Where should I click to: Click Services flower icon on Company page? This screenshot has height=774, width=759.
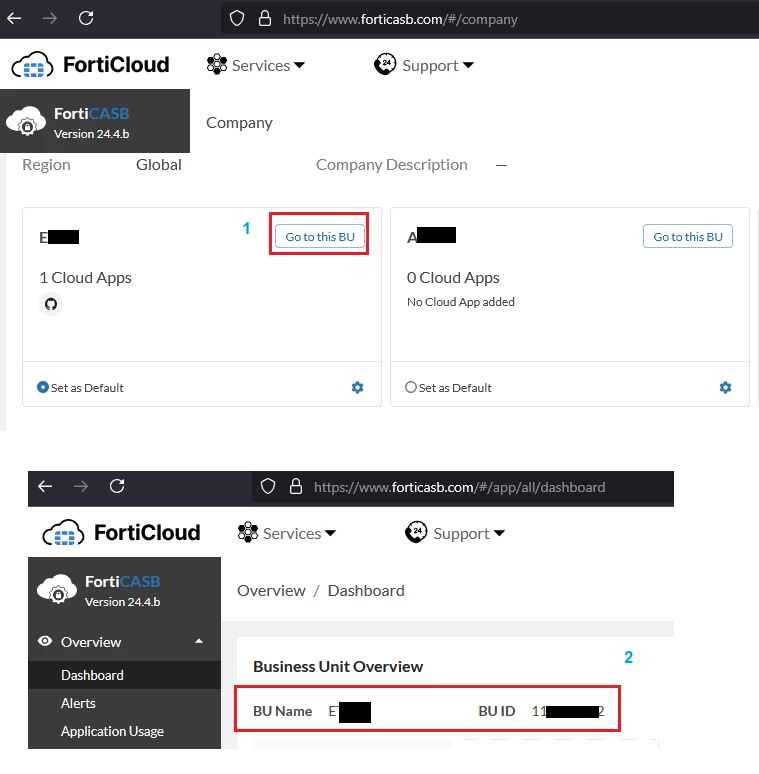click(x=217, y=65)
